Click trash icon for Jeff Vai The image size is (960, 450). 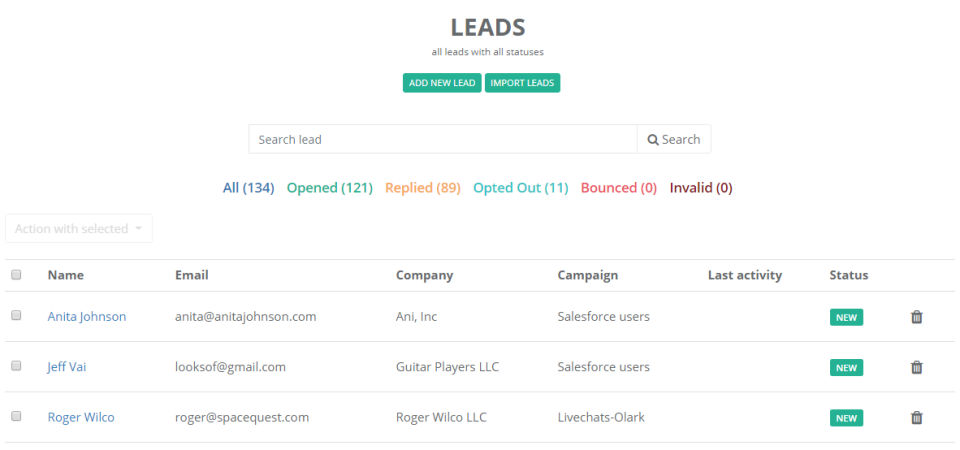click(916, 367)
